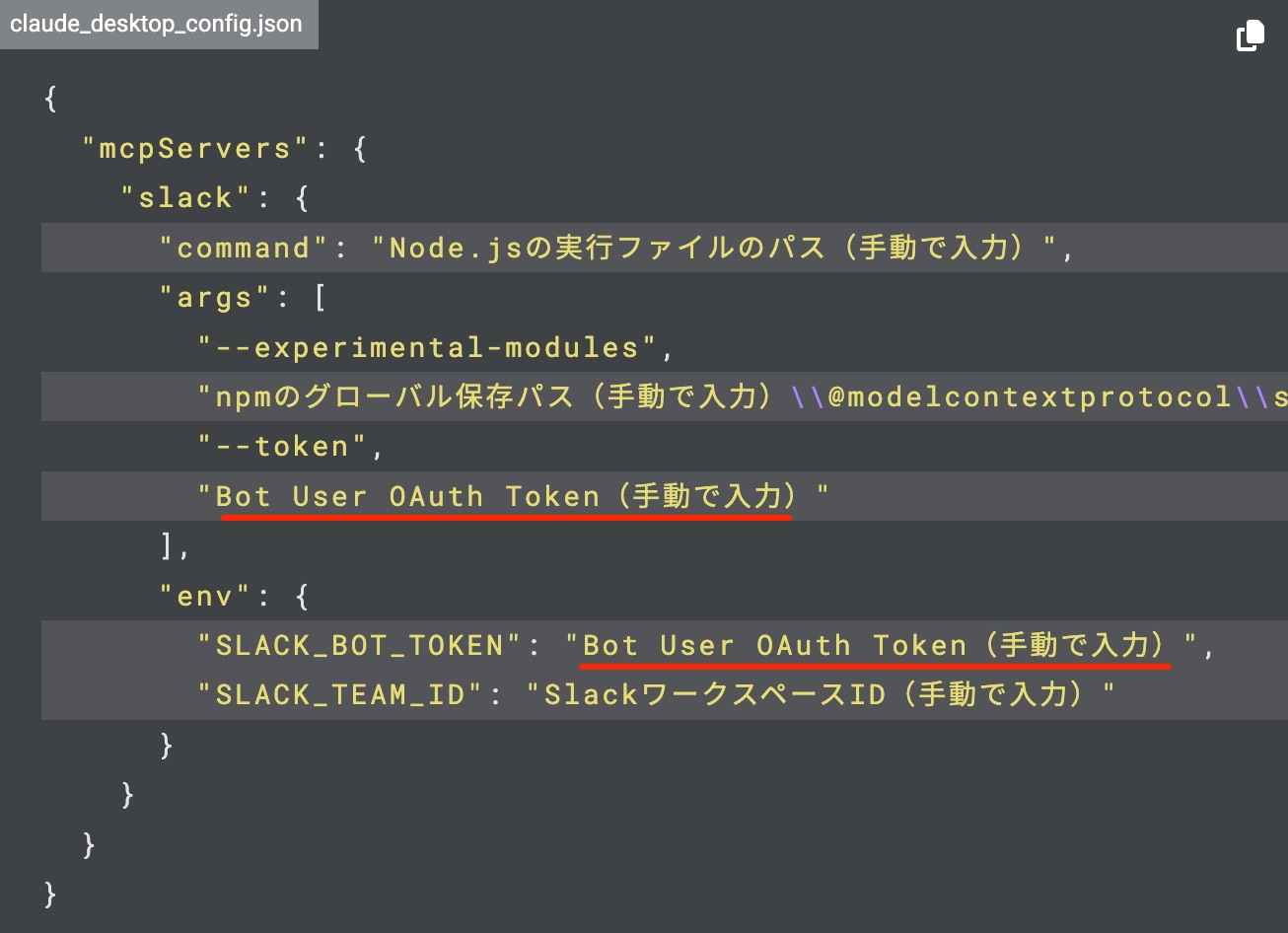
Task: Click the opening curly brace on first line
Action: click(x=51, y=99)
